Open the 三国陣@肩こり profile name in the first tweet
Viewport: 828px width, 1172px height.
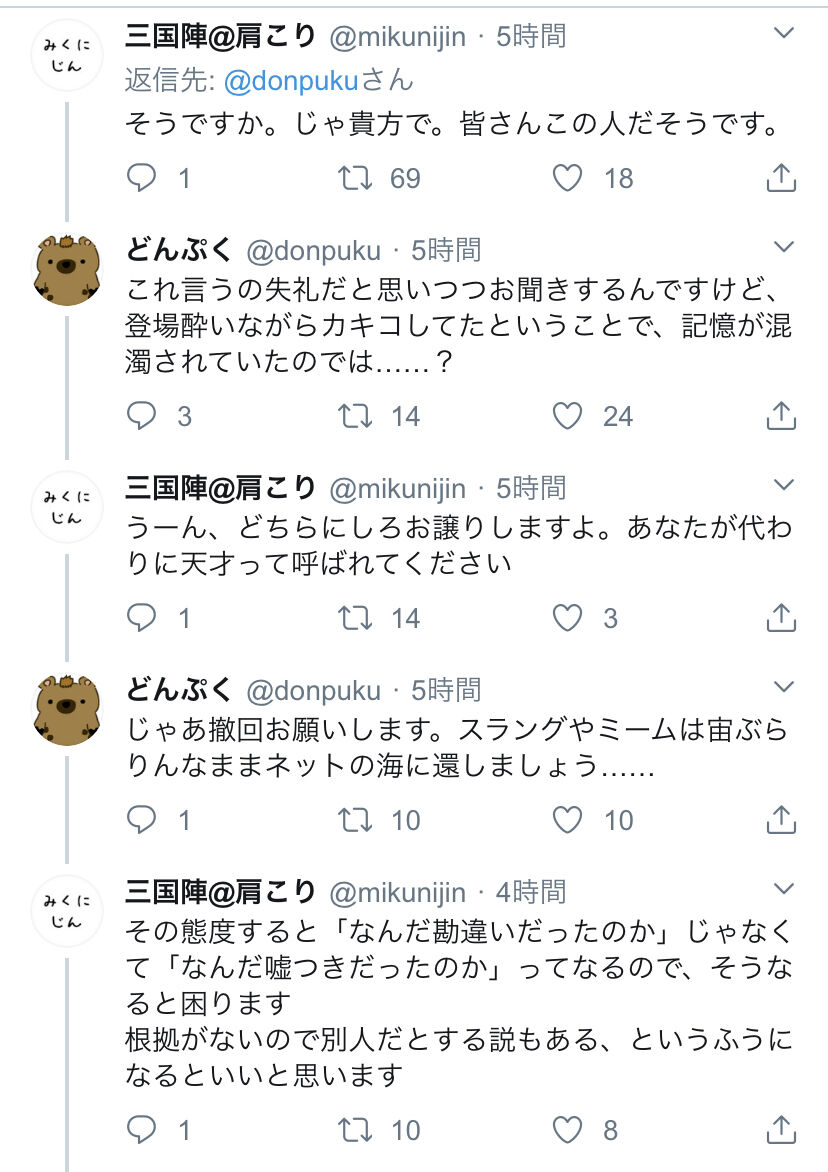(220, 36)
